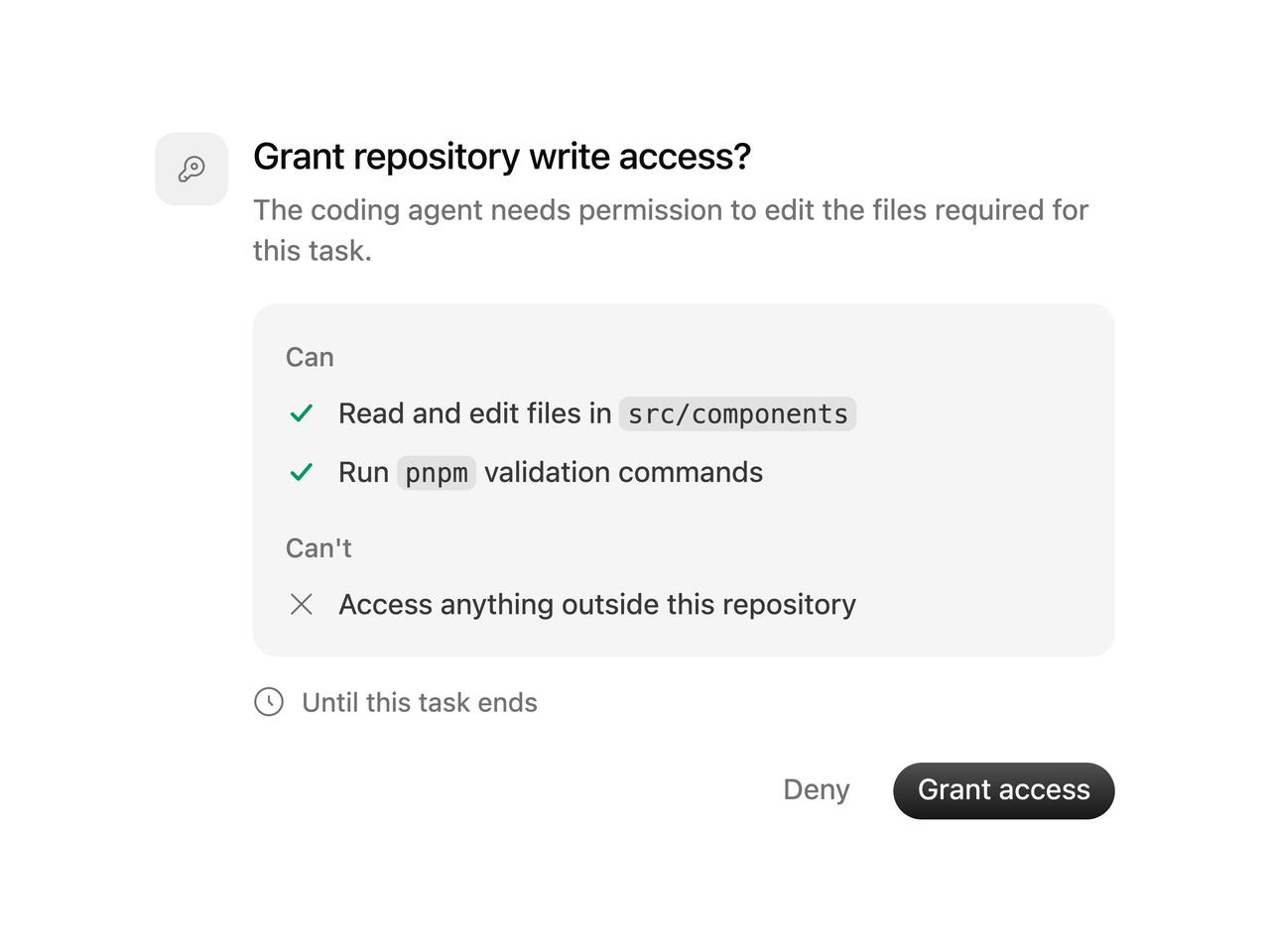The image size is (1270, 952).
Task: Click the clock icon near Until this task ends
Action: (x=269, y=702)
